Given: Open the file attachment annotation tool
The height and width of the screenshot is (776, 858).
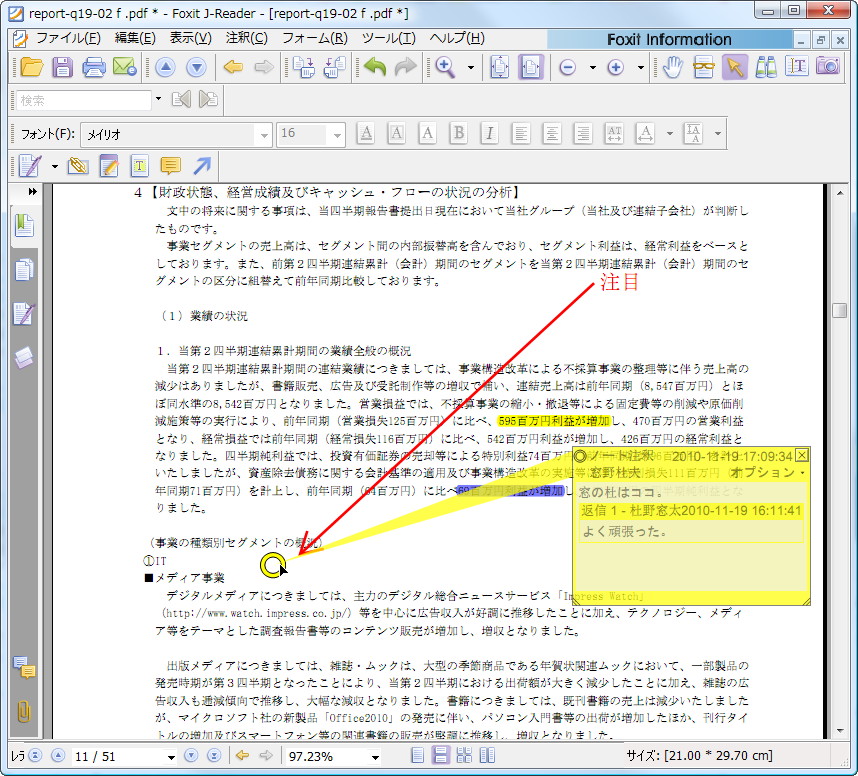Looking at the screenshot, I should click(x=78, y=165).
